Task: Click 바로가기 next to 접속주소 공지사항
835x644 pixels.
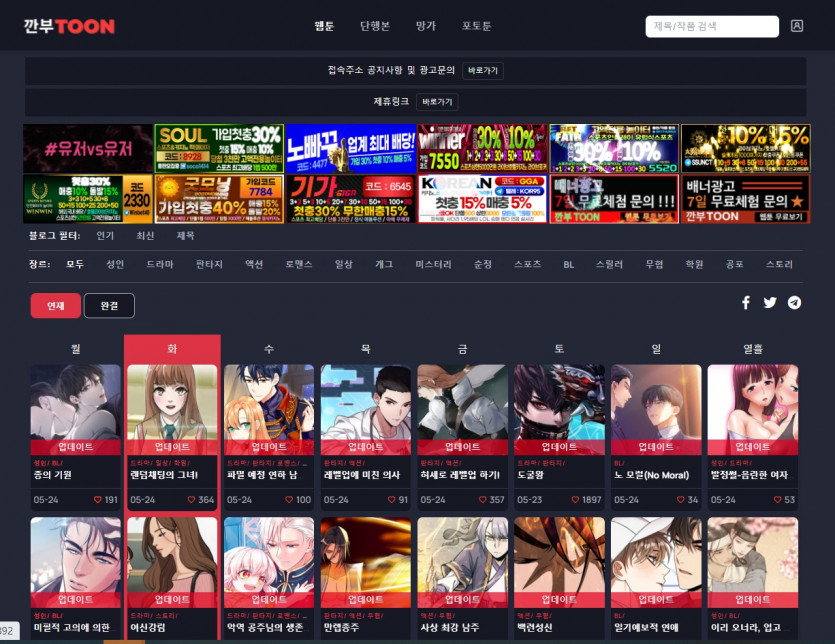Action: coord(484,71)
